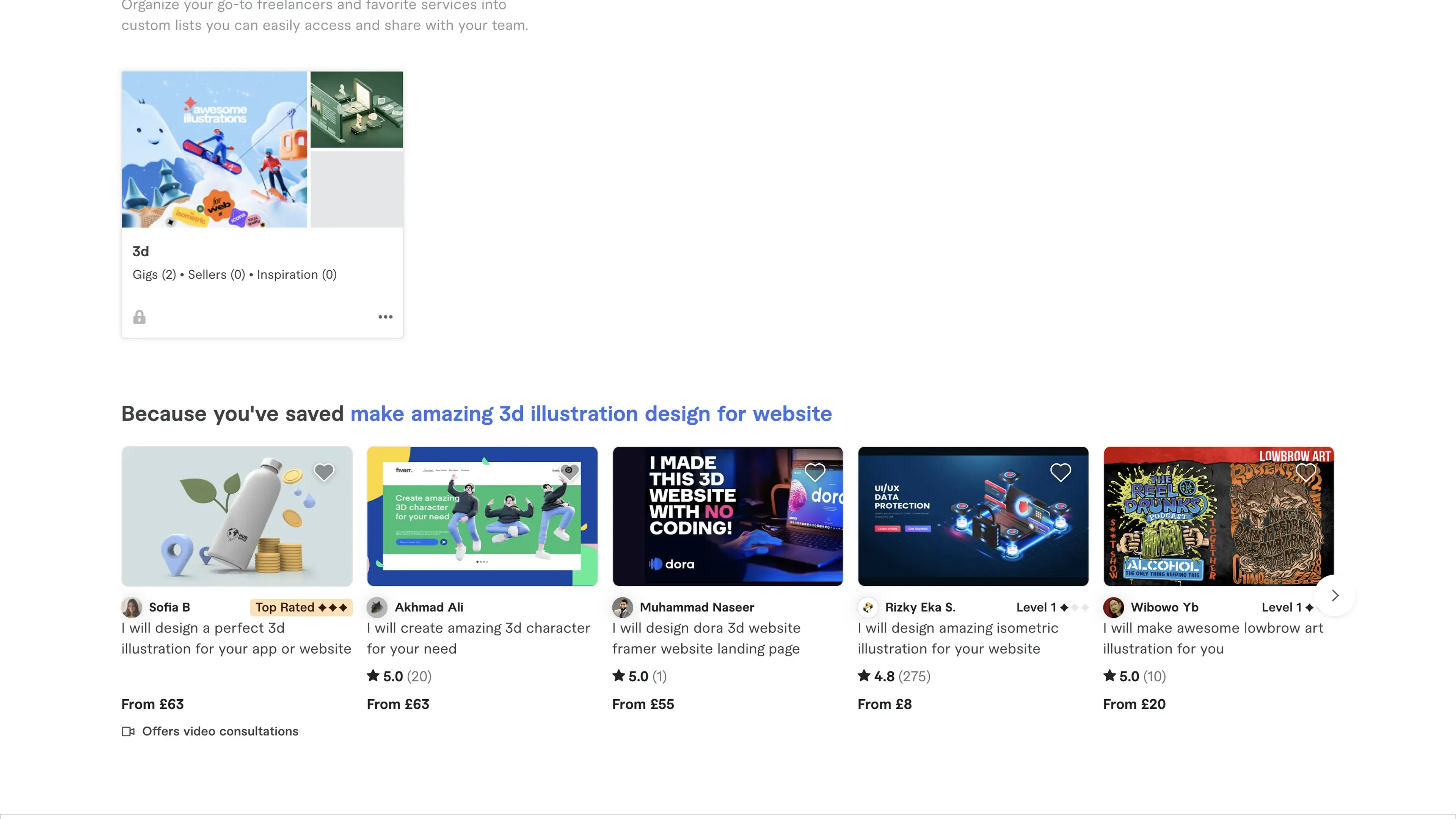The height and width of the screenshot is (819, 1456).
Task: Open Rizky Eka S.'s avatar icon
Action: click(x=868, y=607)
